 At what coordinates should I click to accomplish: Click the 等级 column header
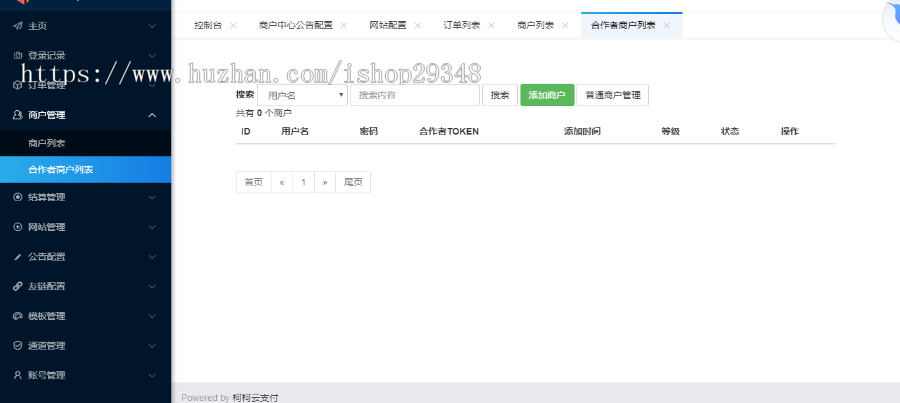(x=670, y=131)
